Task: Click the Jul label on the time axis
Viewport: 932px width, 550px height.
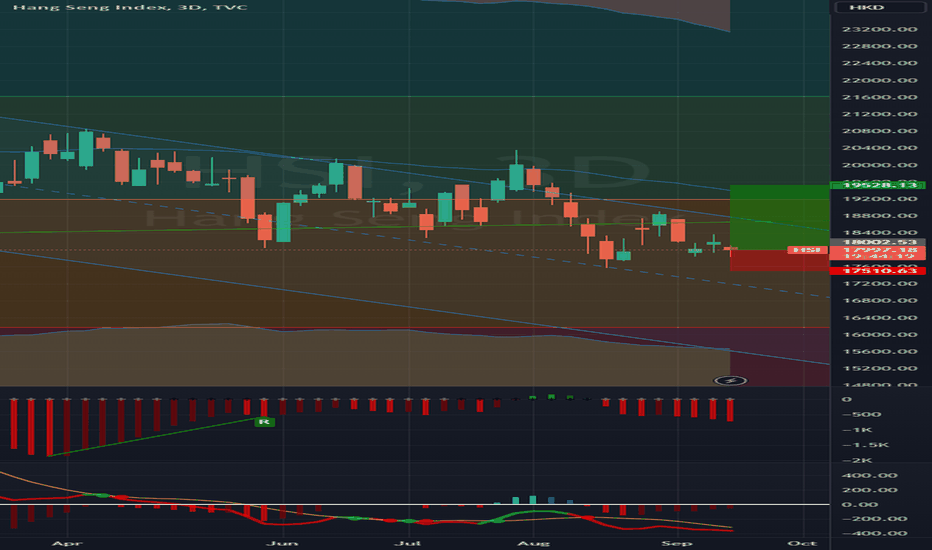Action: 408,543
